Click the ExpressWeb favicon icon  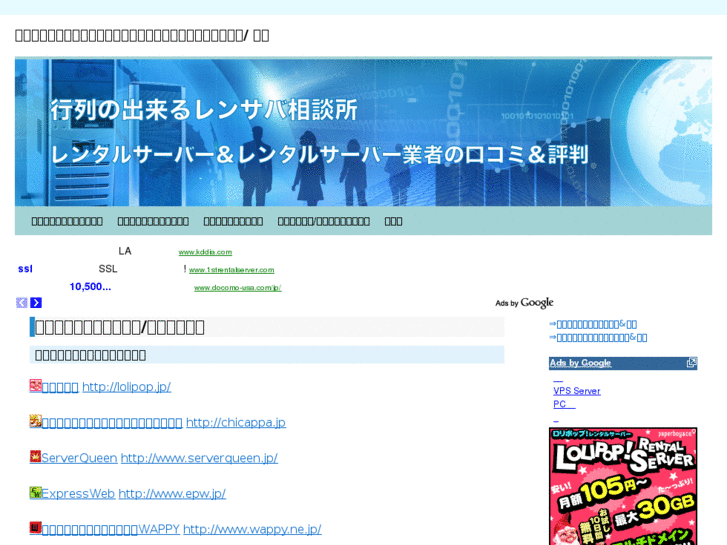point(35,493)
